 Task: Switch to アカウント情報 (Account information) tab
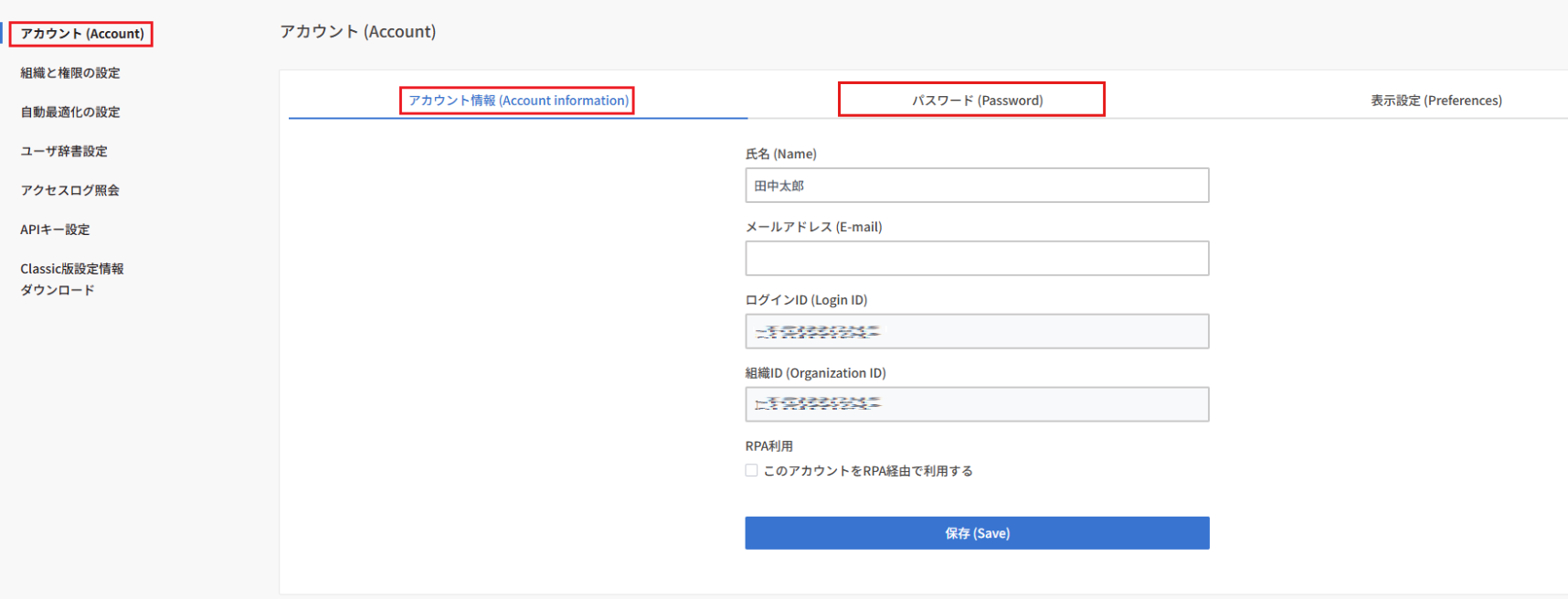pyautogui.click(x=518, y=101)
